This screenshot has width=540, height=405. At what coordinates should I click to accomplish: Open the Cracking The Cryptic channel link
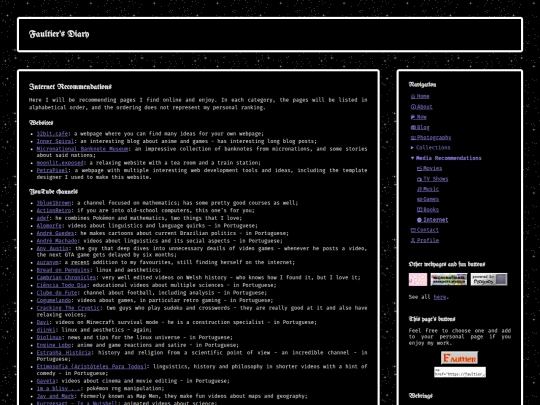[x=68, y=308]
